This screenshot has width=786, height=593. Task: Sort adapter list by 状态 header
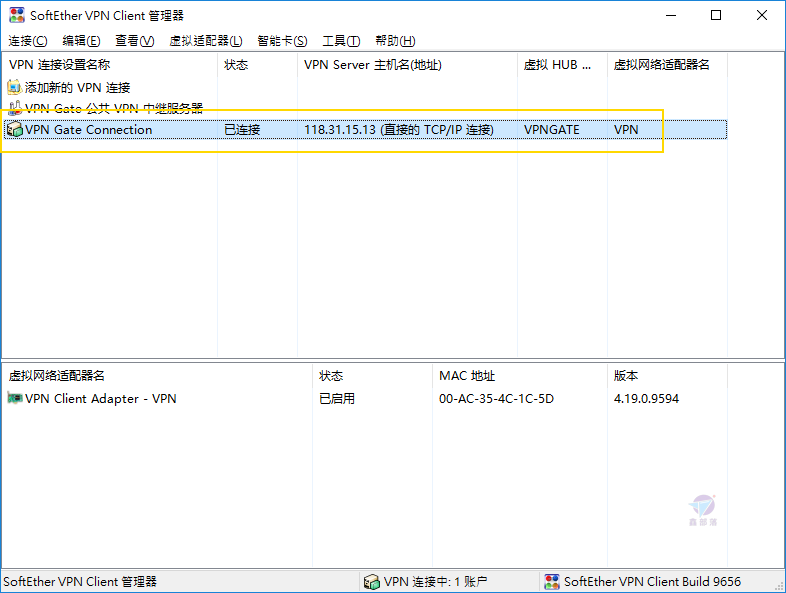pyautogui.click(x=372, y=375)
